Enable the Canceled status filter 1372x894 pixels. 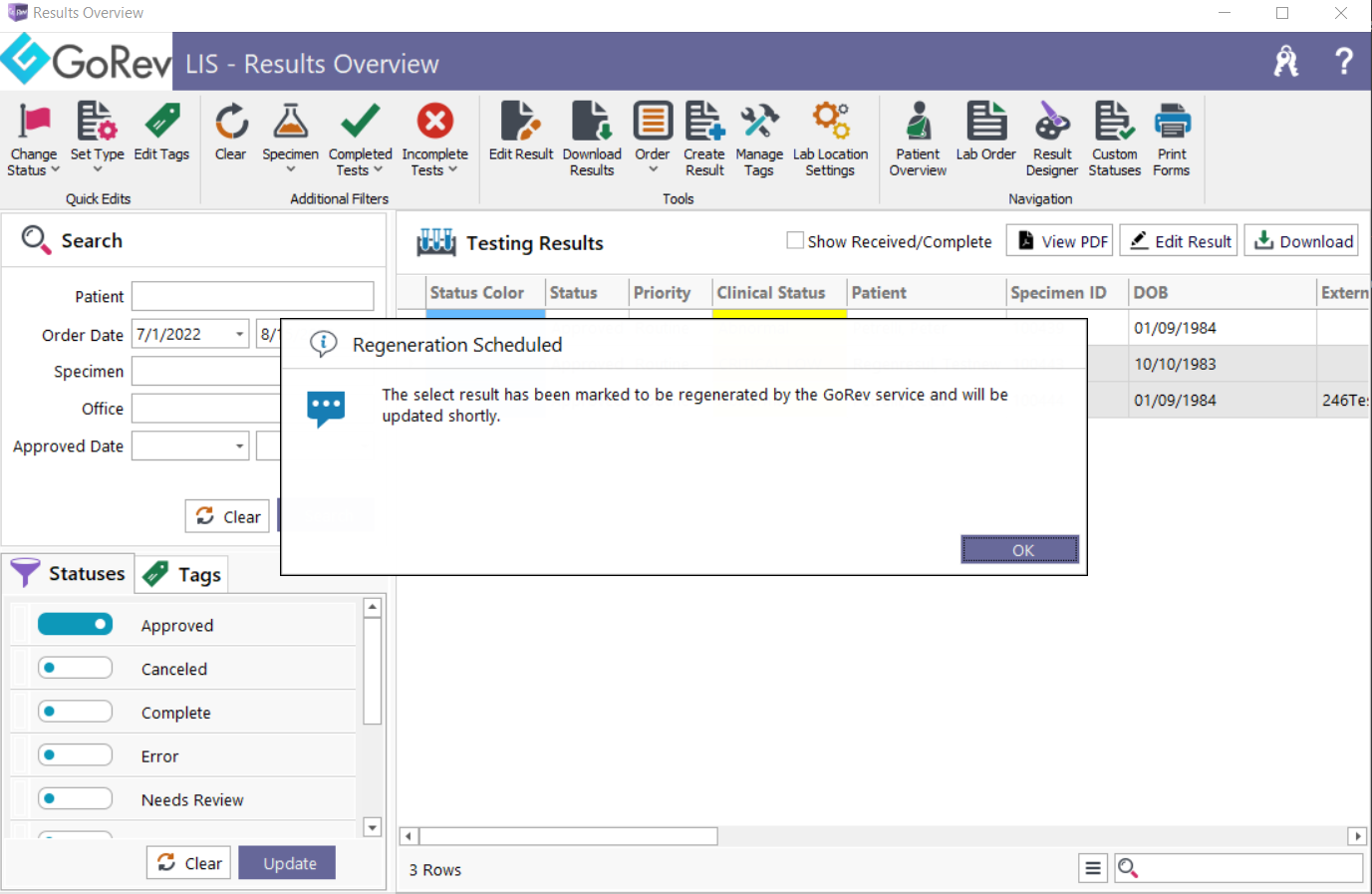tap(75, 667)
